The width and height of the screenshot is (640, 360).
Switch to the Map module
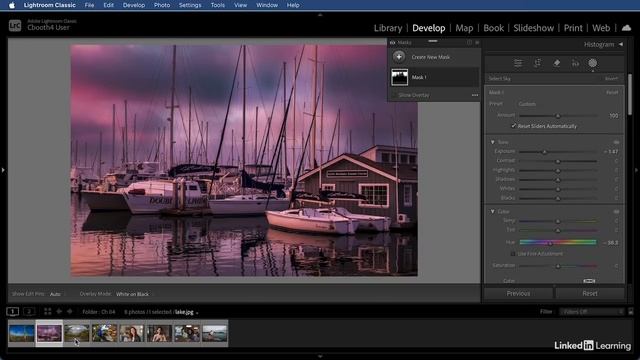tap(464, 28)
